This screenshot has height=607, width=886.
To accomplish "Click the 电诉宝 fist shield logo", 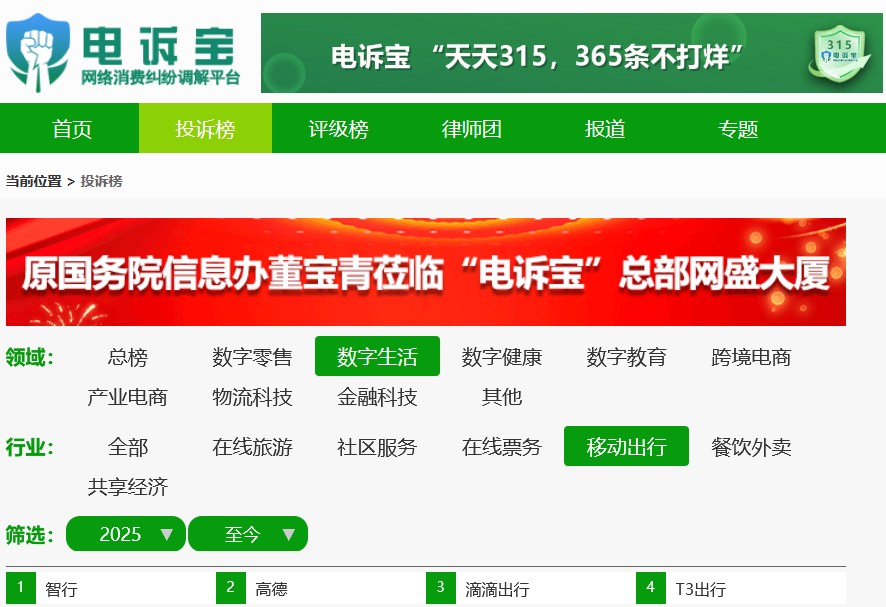I will 38,53.
